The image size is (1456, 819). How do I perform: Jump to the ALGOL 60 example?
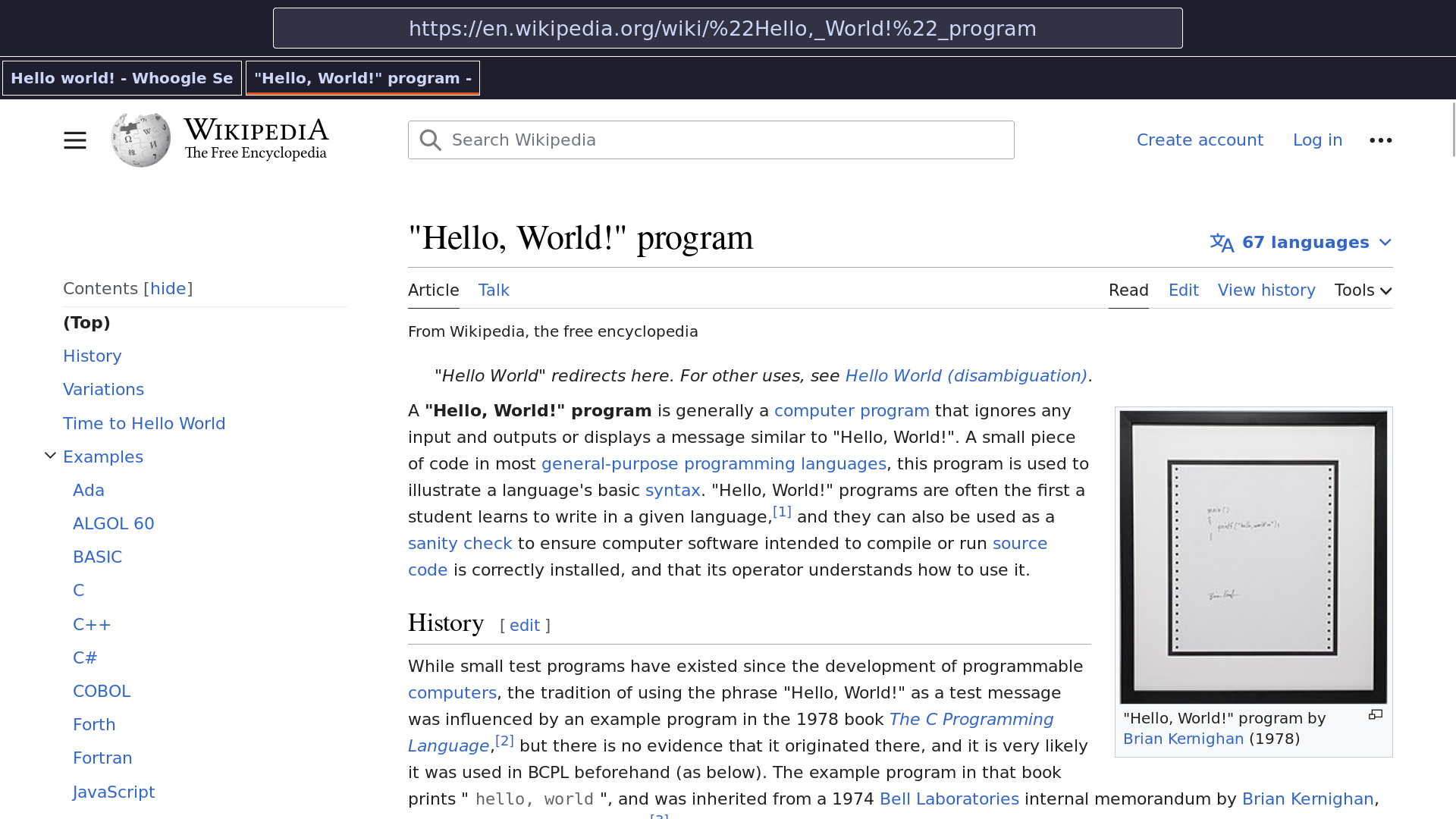pos(114,524)
